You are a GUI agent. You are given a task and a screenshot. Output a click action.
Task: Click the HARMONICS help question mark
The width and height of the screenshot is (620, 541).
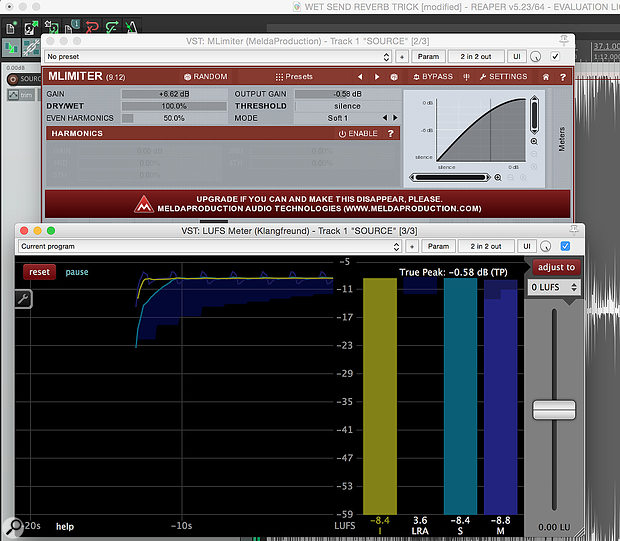point(391,134)
